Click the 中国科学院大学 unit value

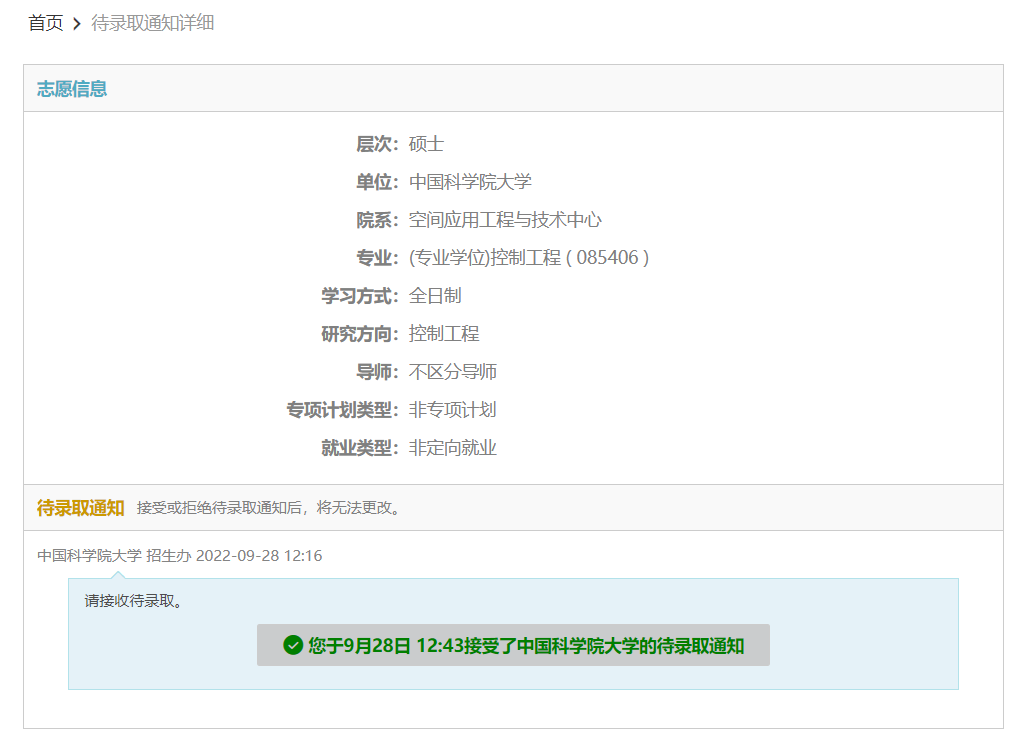tap(470, 182)
